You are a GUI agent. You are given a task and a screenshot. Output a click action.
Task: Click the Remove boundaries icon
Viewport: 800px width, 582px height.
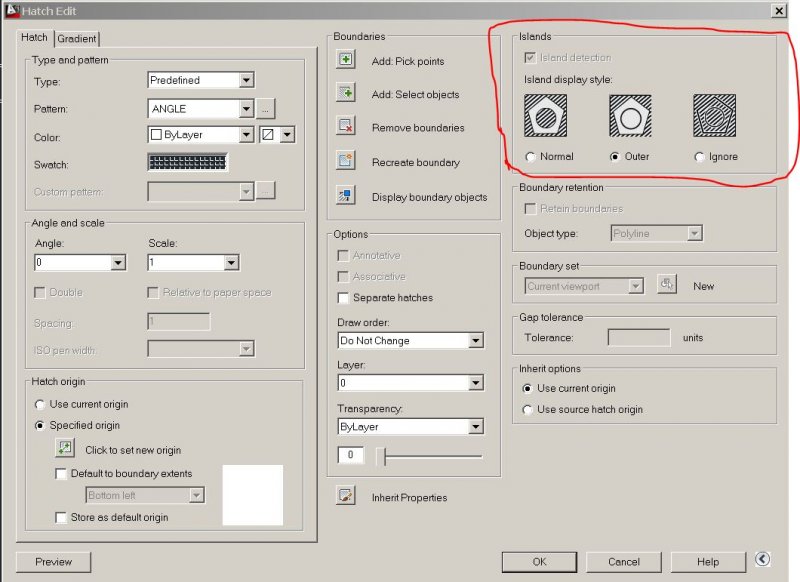point(345,125)
